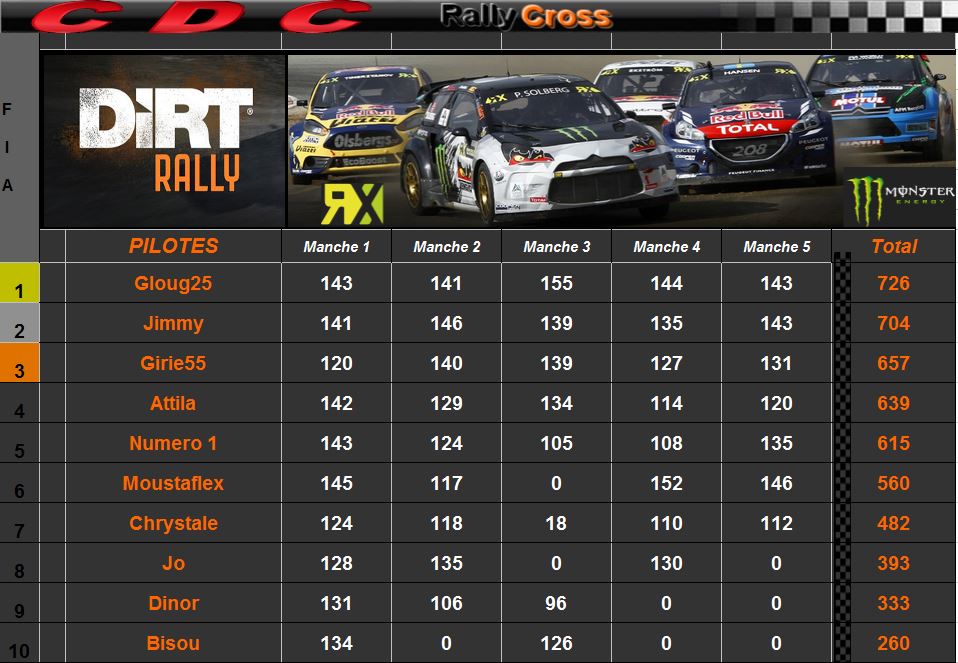
Task: Click Chrystale's Manche 2 score 118
Action: 447,523
